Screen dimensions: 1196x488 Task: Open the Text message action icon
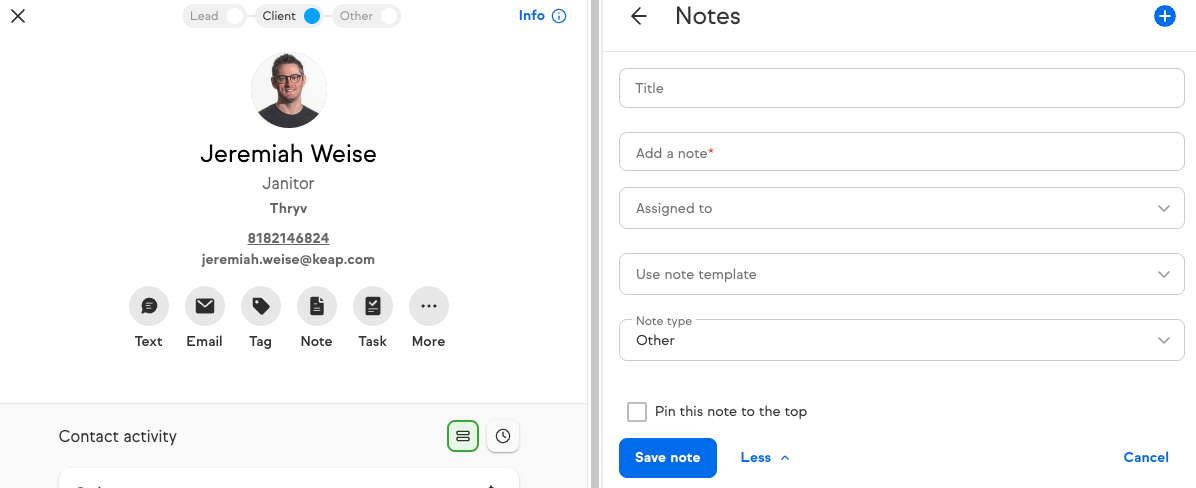[149, 307]
